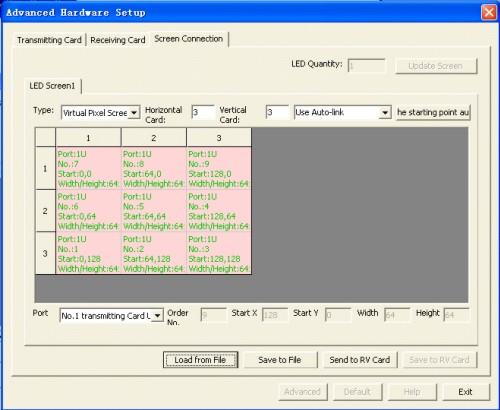Select the LED Screen1 tab
Screen dimensions: 500x410
(x=52, y=86)
